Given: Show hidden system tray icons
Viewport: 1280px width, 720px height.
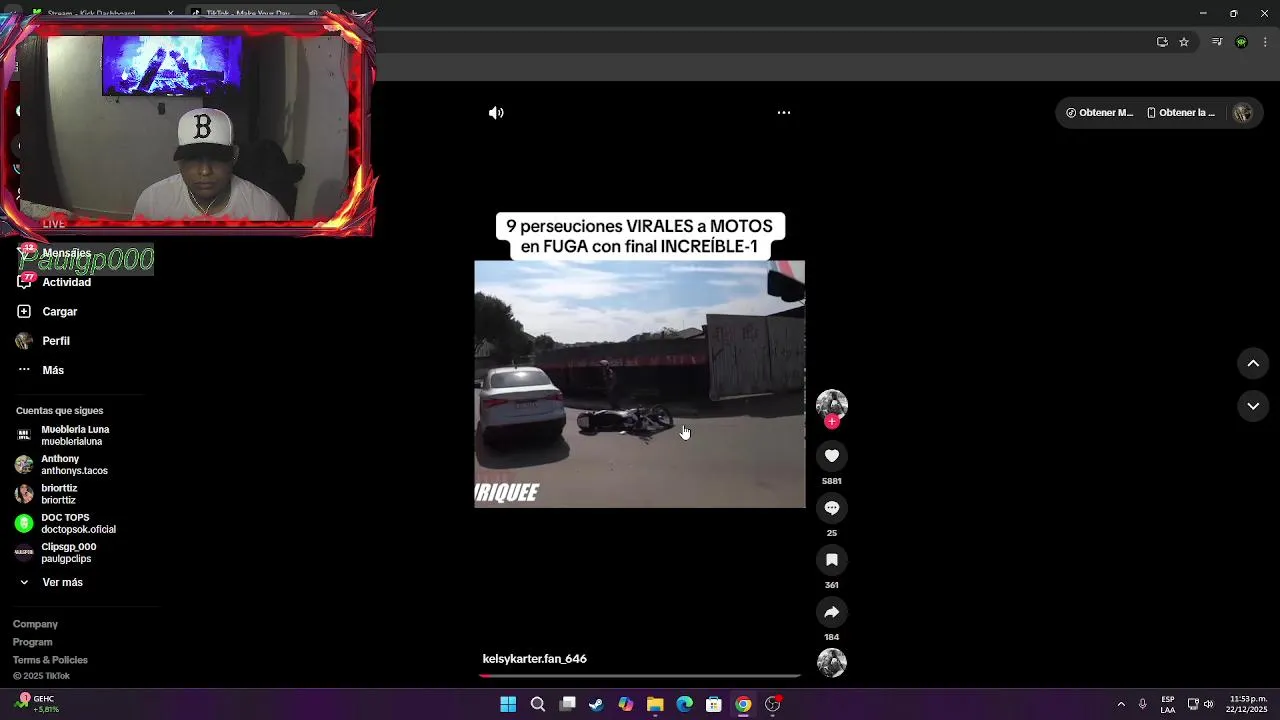Looking at the screenshot, I should 1121,704.
